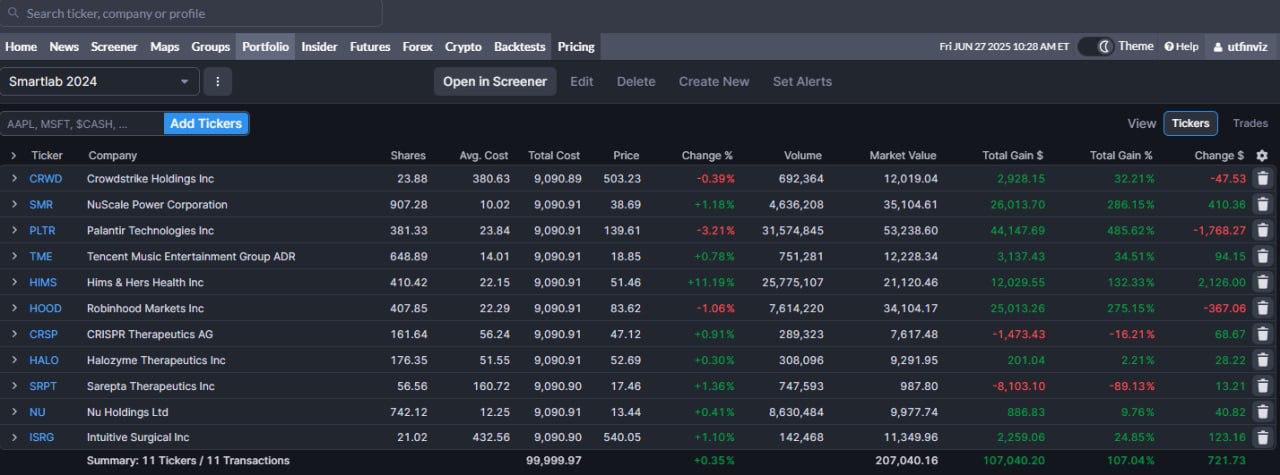Select the Tickers view option

point(1190,123)
